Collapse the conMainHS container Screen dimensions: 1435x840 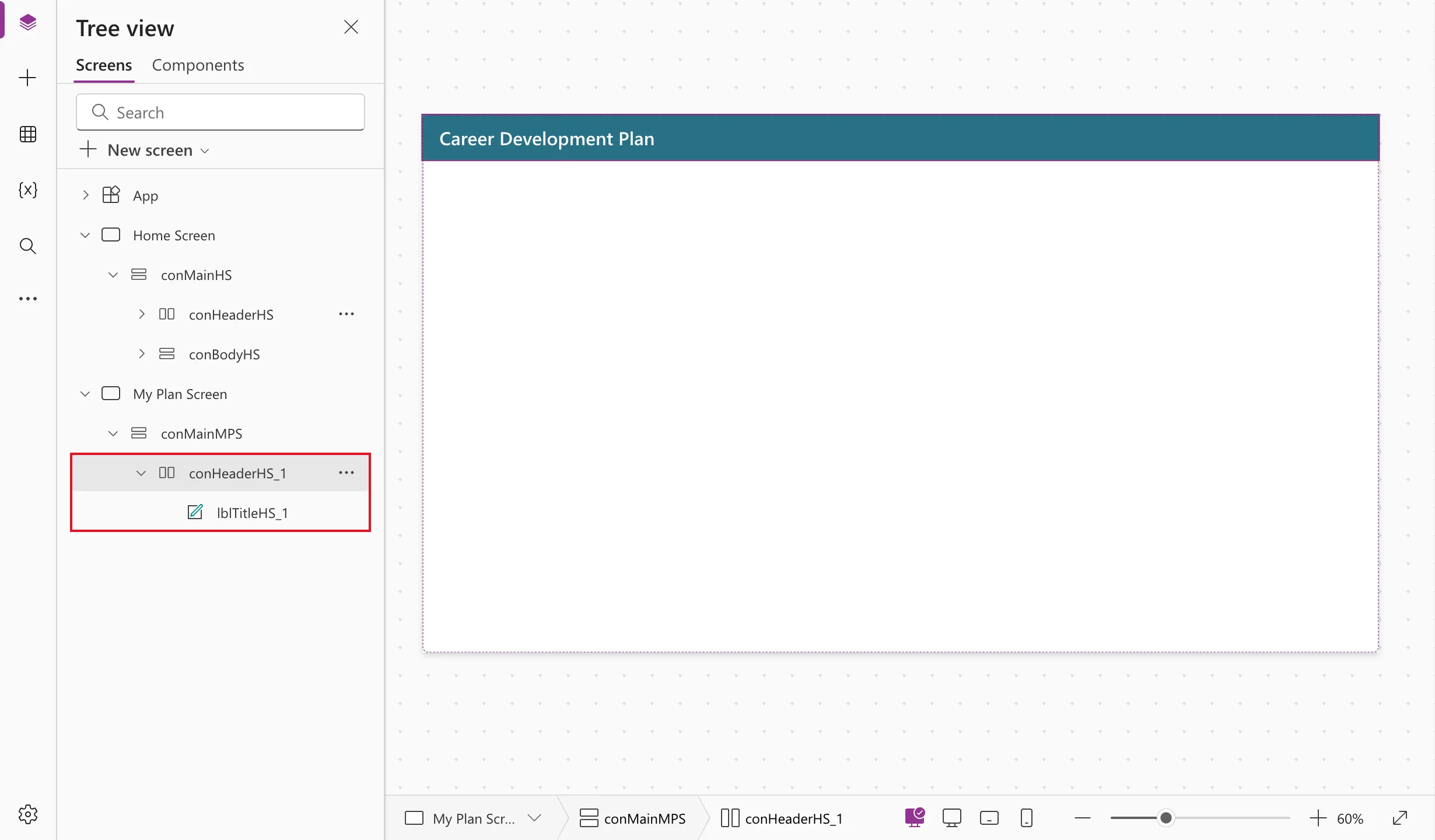pos(113,275)
